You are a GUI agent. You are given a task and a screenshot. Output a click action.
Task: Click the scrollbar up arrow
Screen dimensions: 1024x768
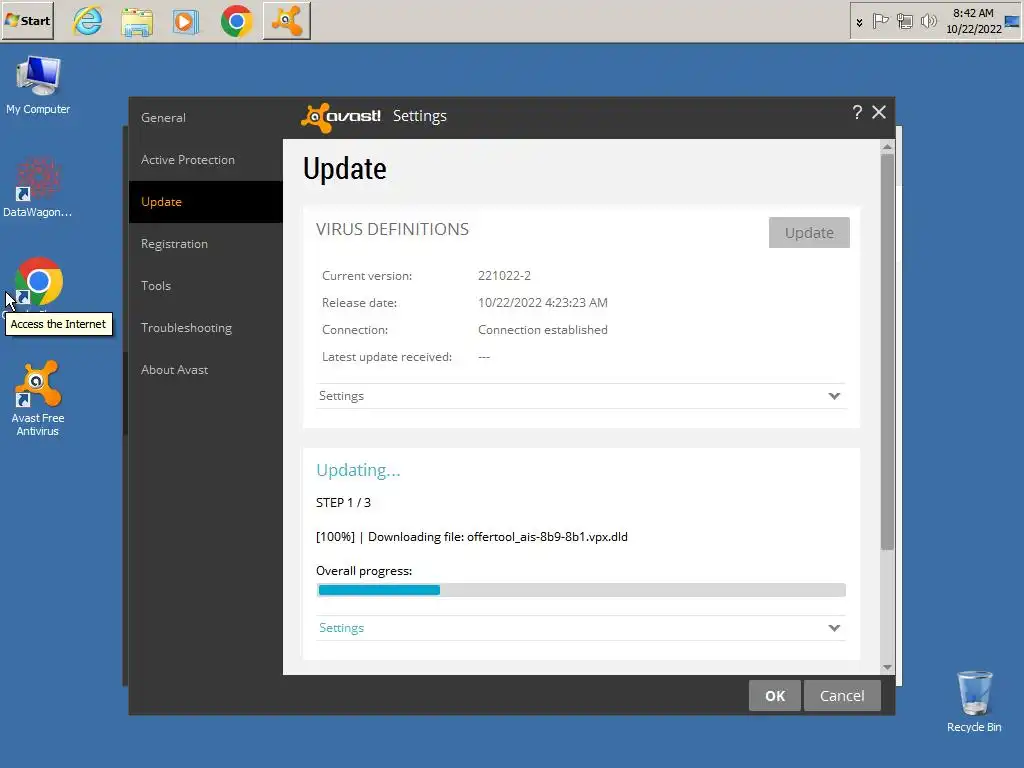click(887, 147)
